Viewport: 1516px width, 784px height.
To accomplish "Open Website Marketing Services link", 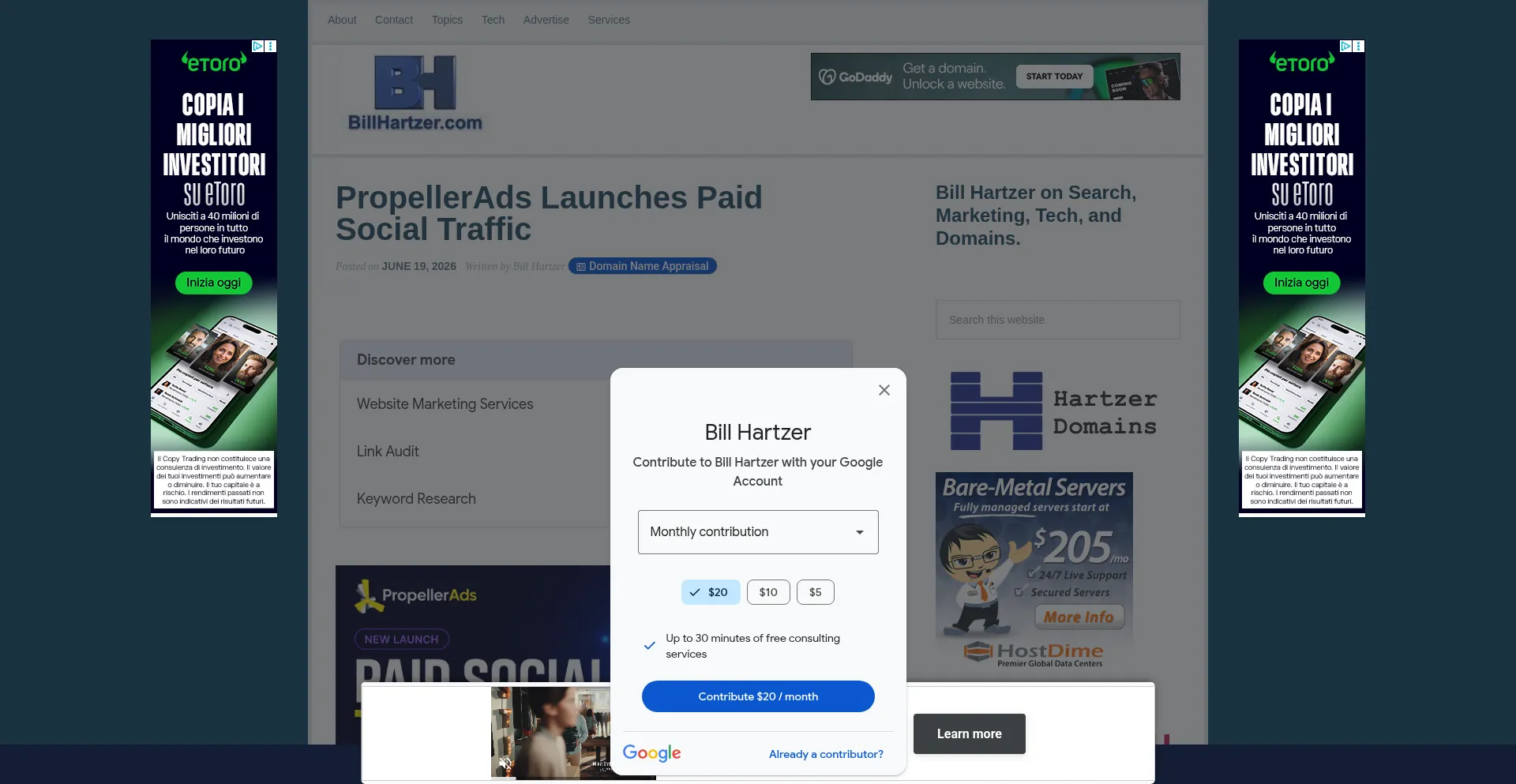I will tap(445, 404).
